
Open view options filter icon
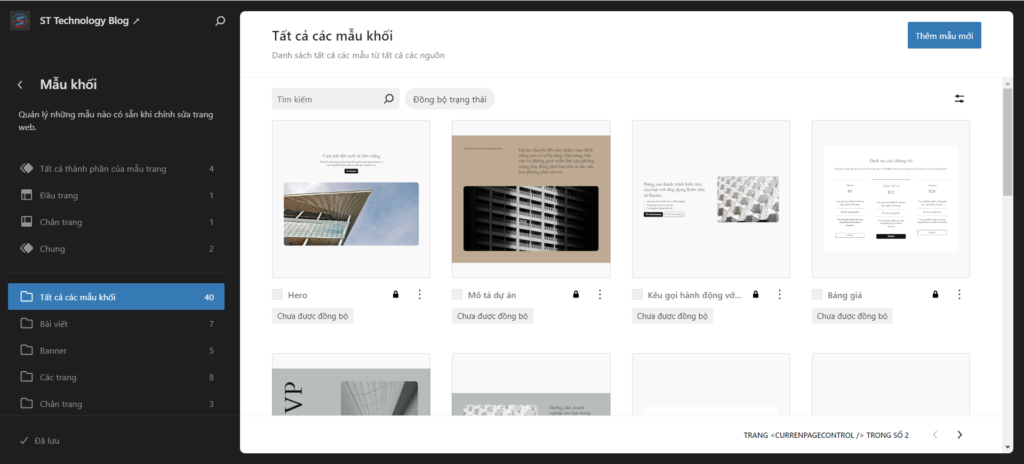[x=960, y=99]
